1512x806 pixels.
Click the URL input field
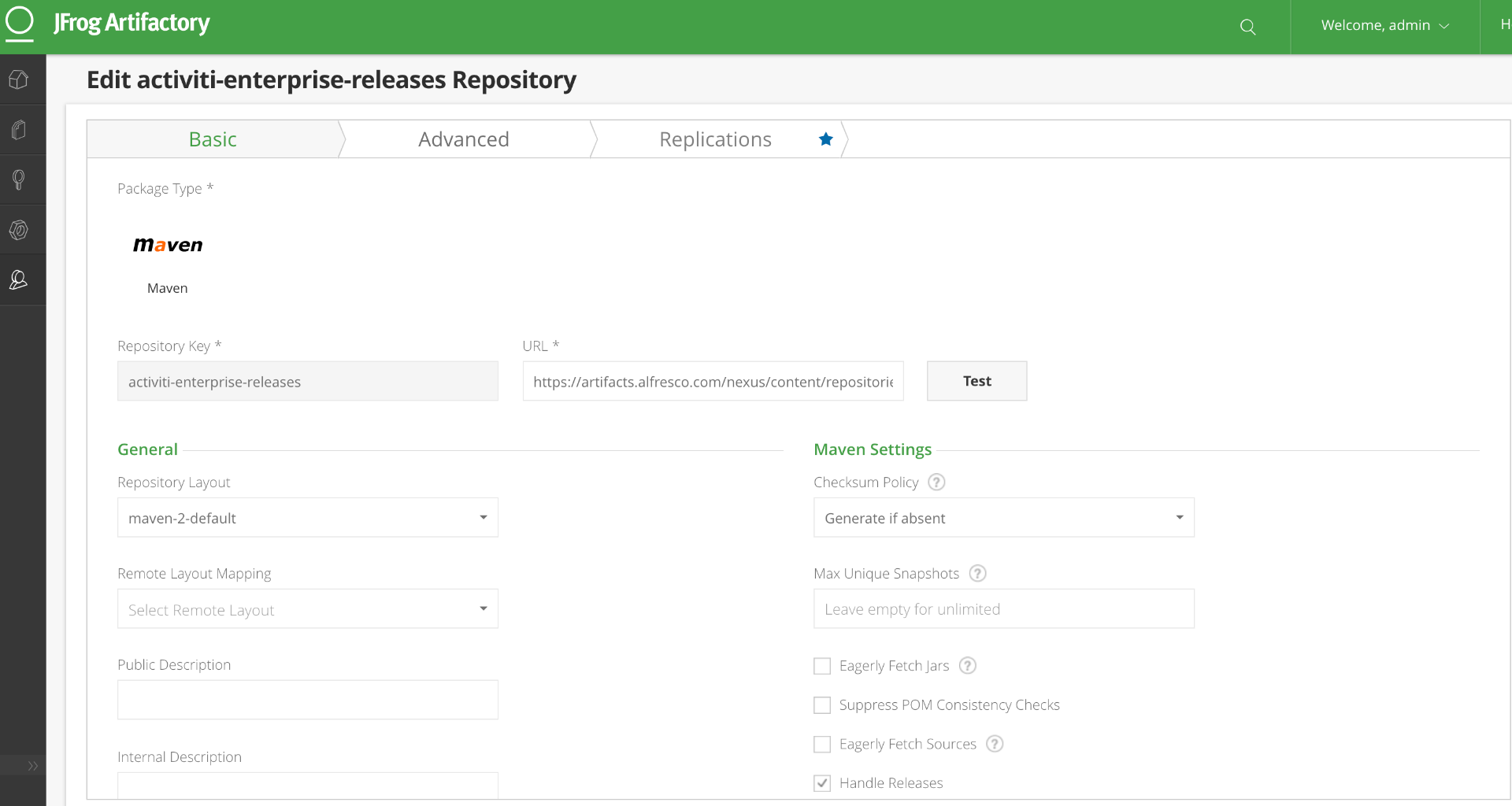[713, 381]
